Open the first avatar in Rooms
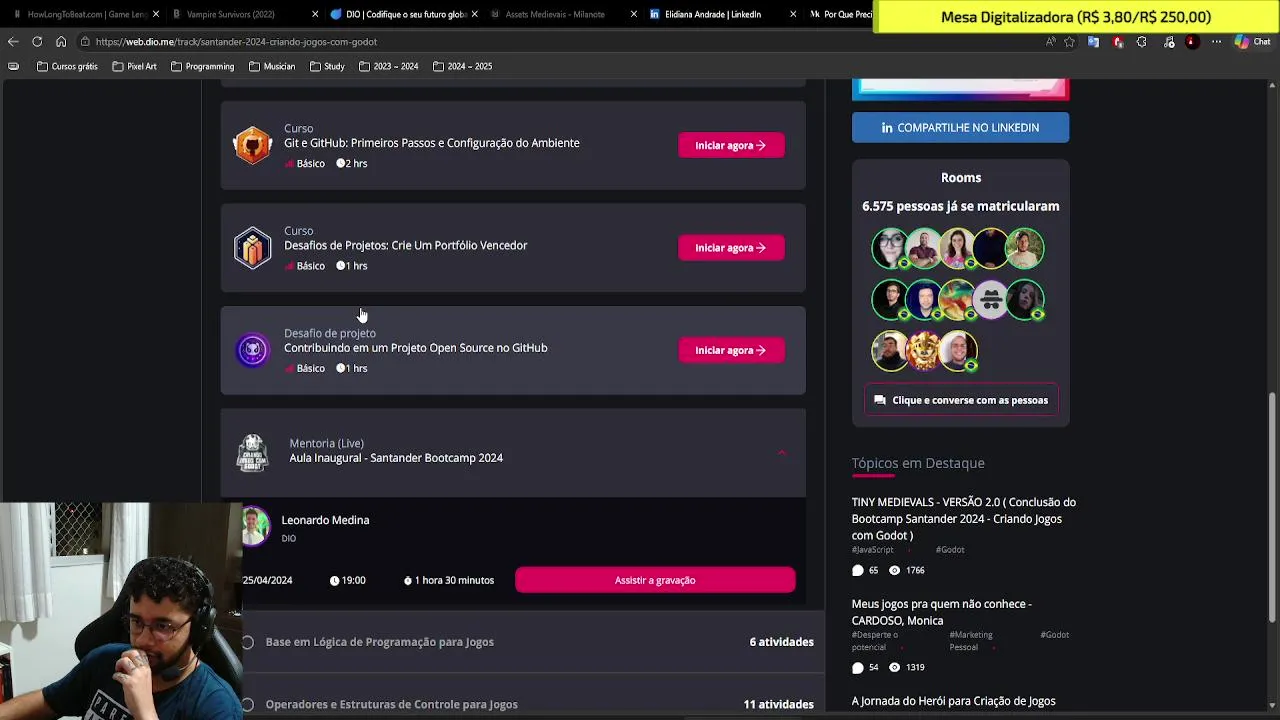 tap(889, 248)
